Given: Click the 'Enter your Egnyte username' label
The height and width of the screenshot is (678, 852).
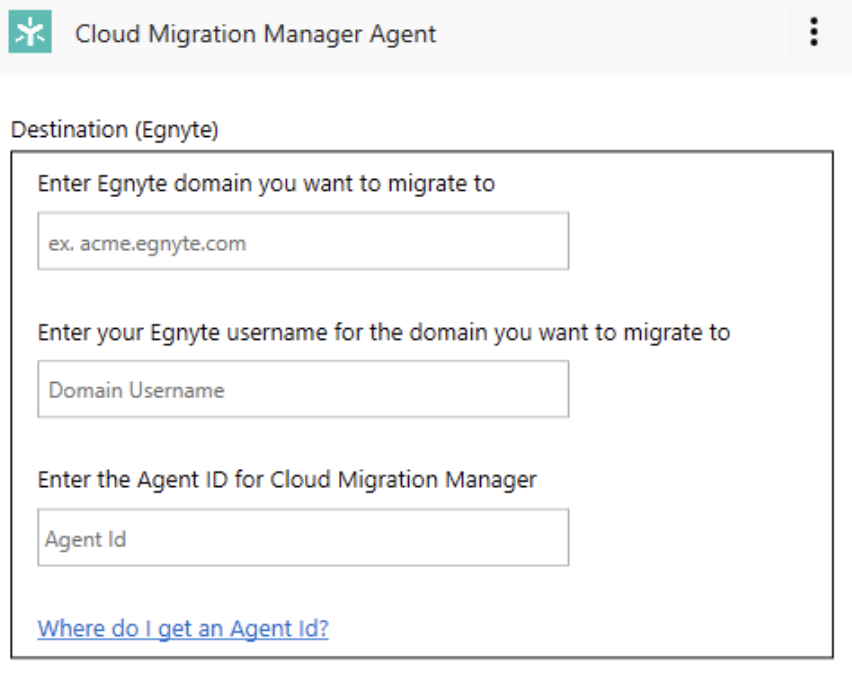Looking at the screenshot, I should 383,332.
